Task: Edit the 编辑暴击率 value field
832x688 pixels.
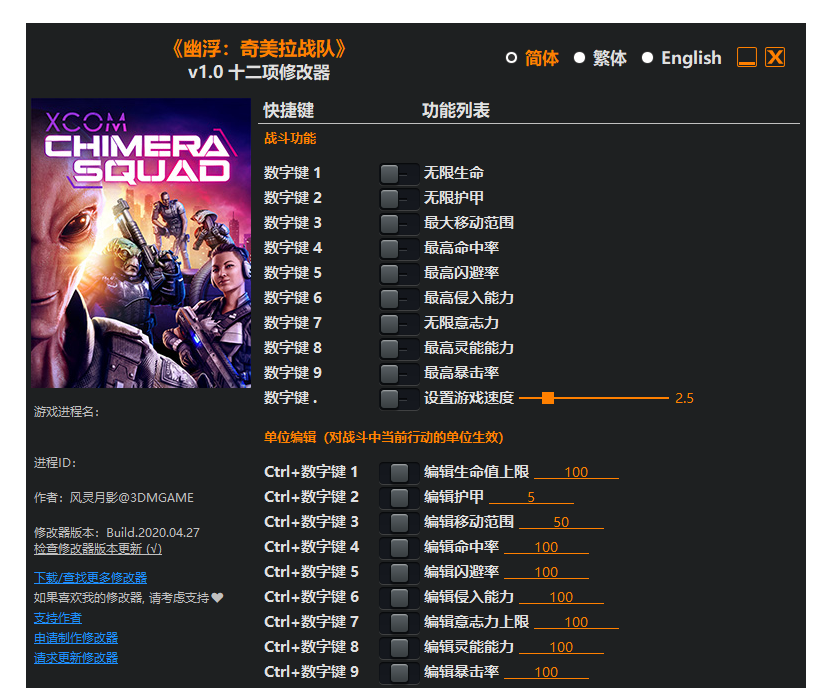Action: [546, 671]
